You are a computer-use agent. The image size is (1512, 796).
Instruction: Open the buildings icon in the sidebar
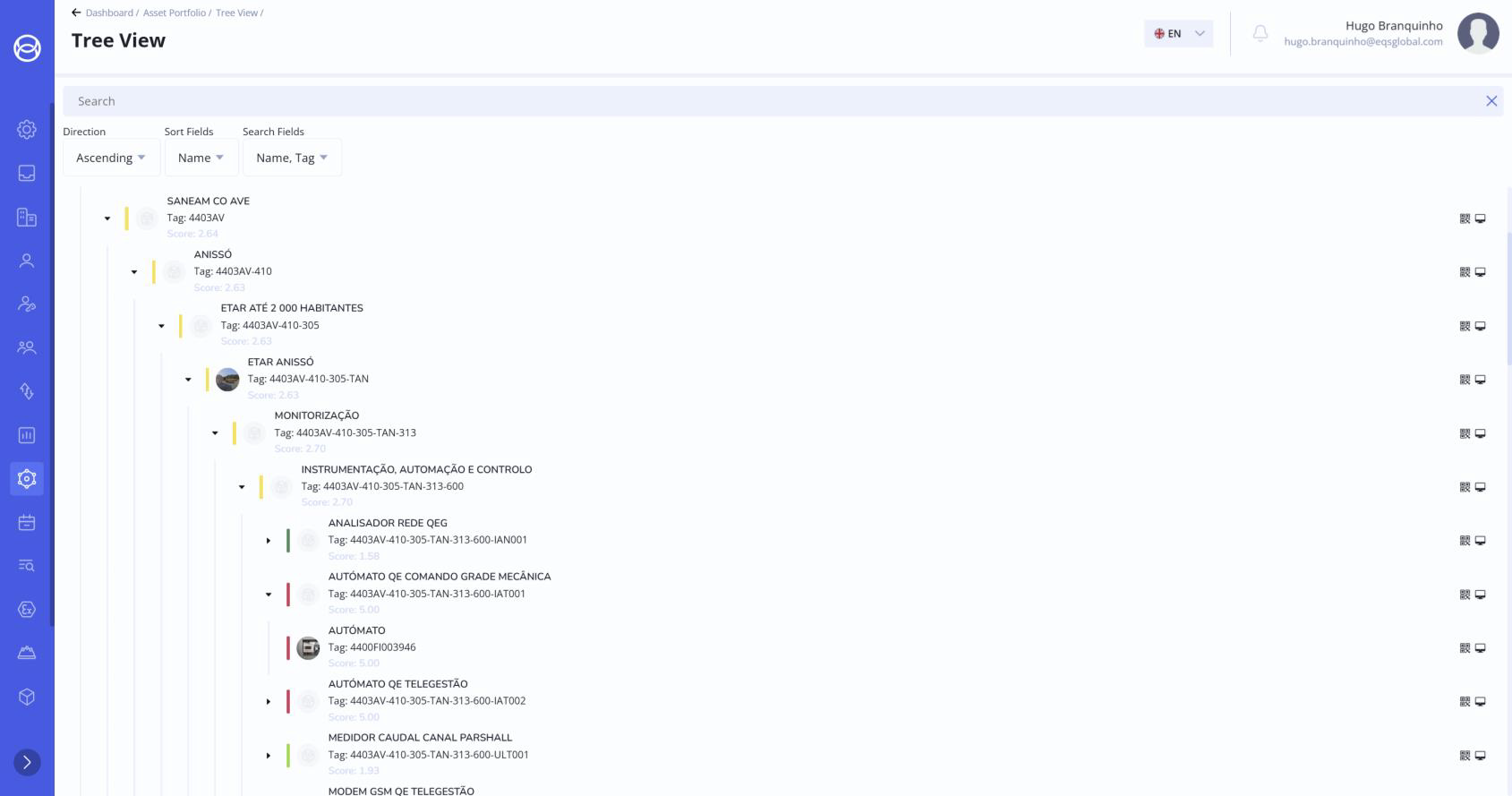pyautogui.click(x=27, y=217)
